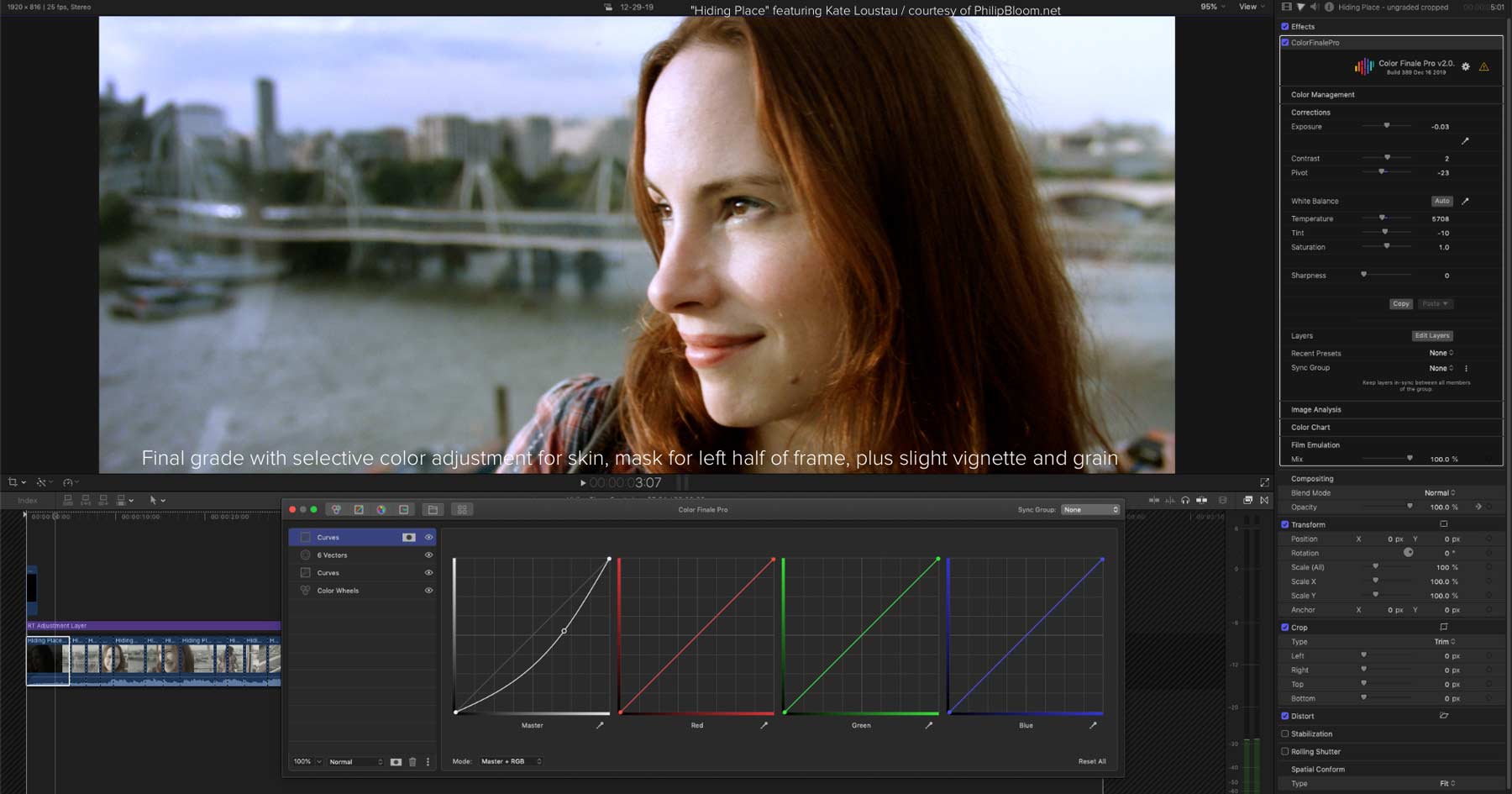
Task: Click the White Balance eyedropper picker
Action: click(x=1465, y=201)
